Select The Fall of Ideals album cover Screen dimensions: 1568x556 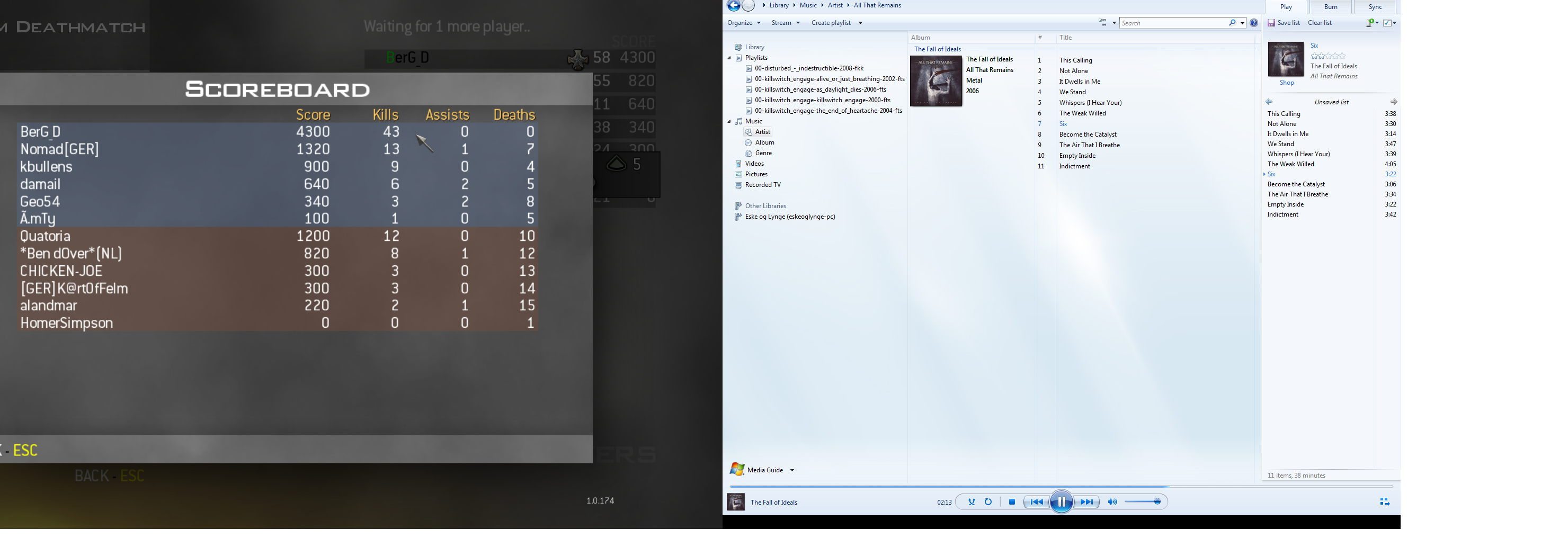point(936,81)
